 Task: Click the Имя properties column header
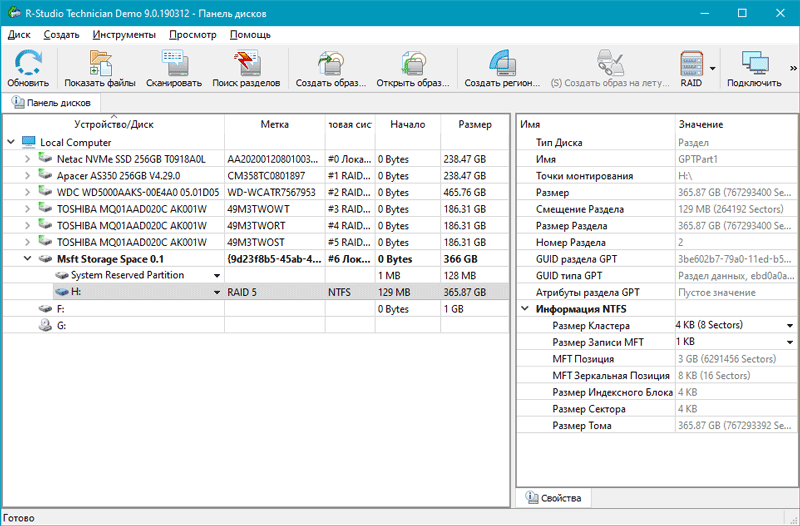tap(596, 124)
